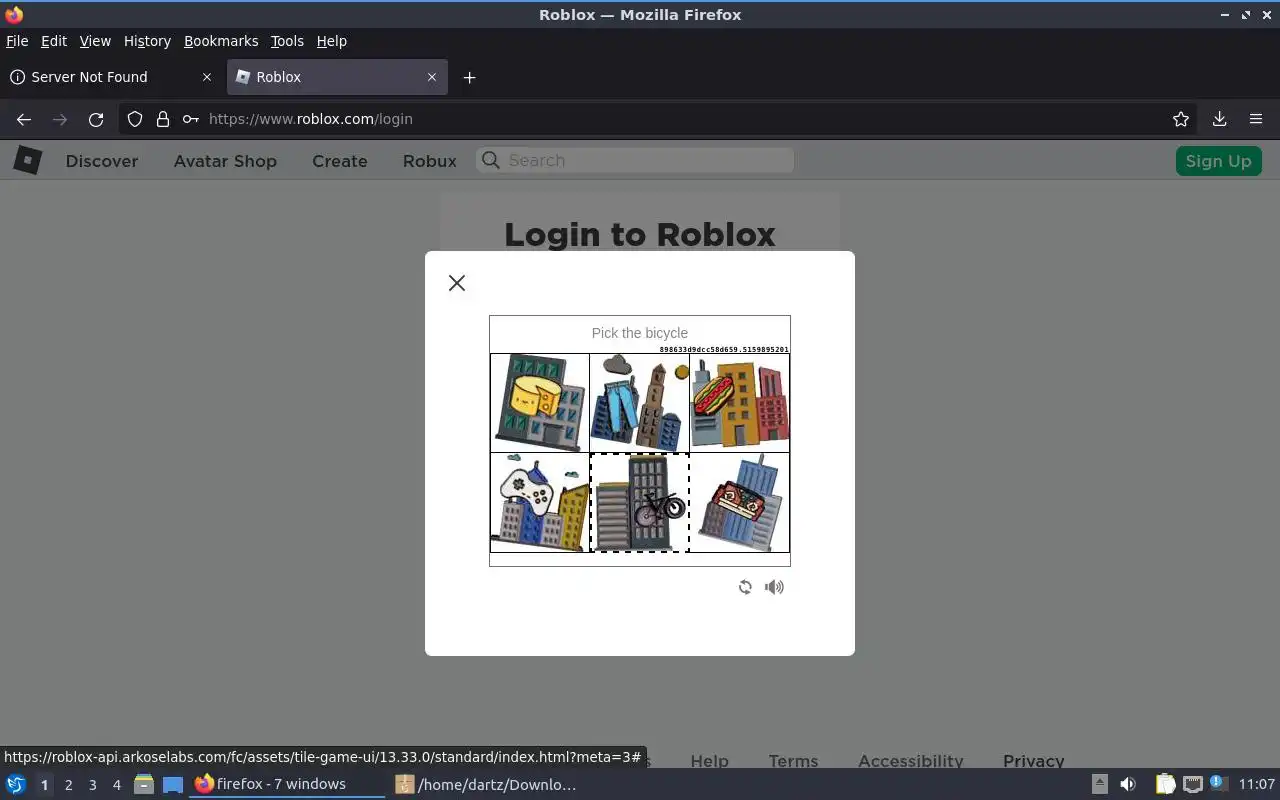Image resolution: width=1280 pixels, height=800 pixels.
Task: Click the green Sign Up button
Action: click(x=1218, y=161)
